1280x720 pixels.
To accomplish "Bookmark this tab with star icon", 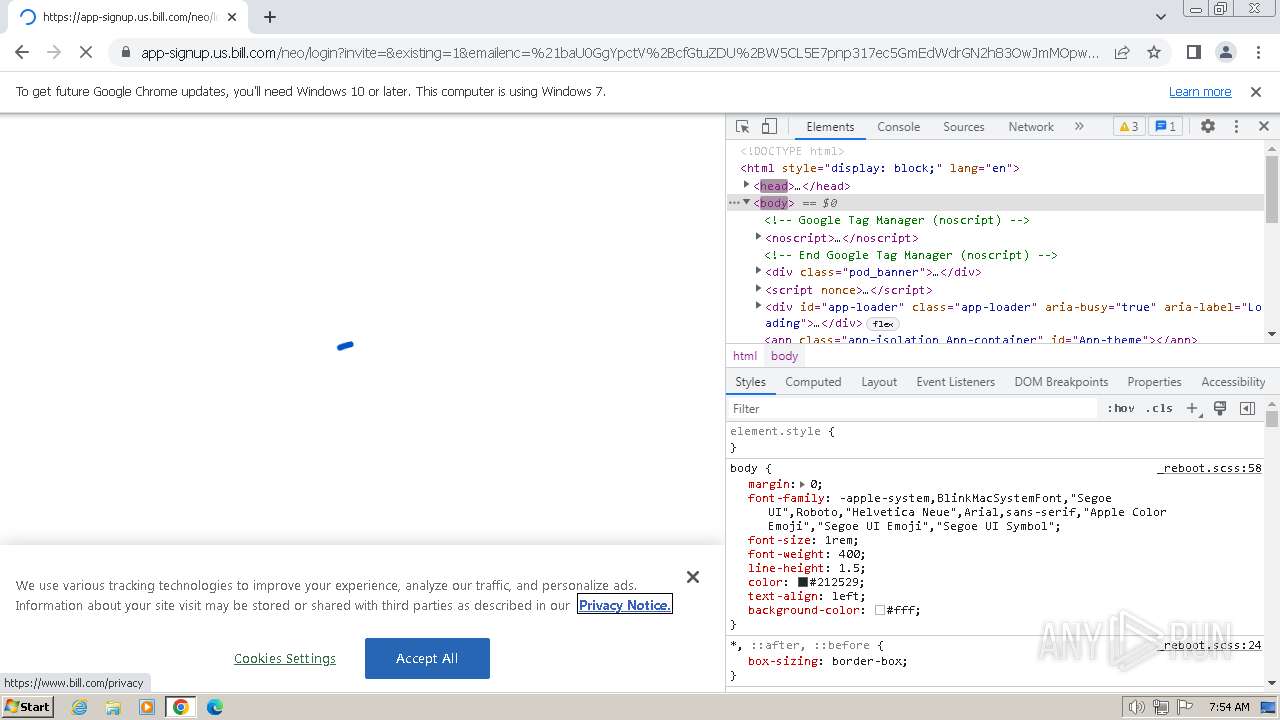I will coord(1154,52).
